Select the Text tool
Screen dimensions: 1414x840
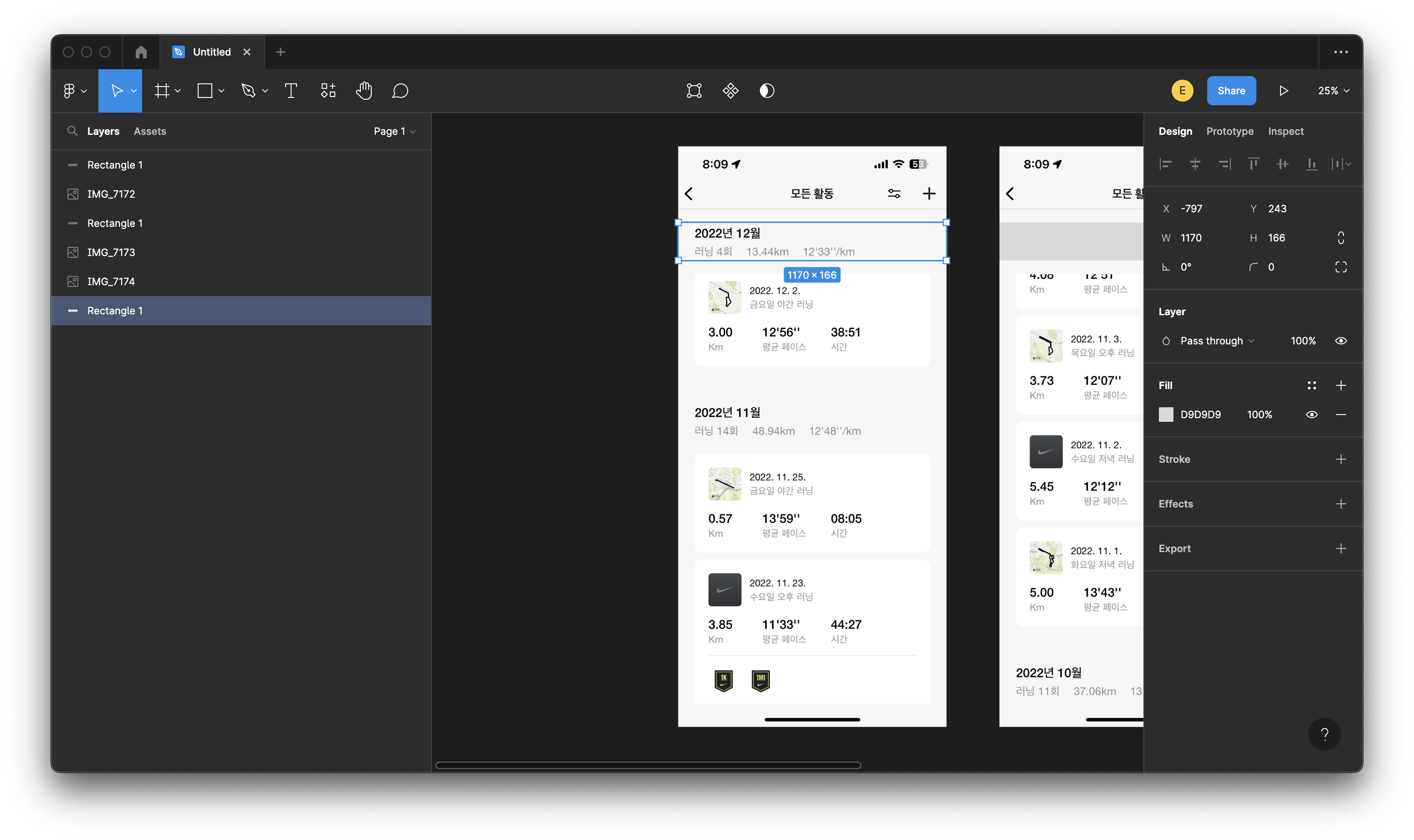click(291, 91)
